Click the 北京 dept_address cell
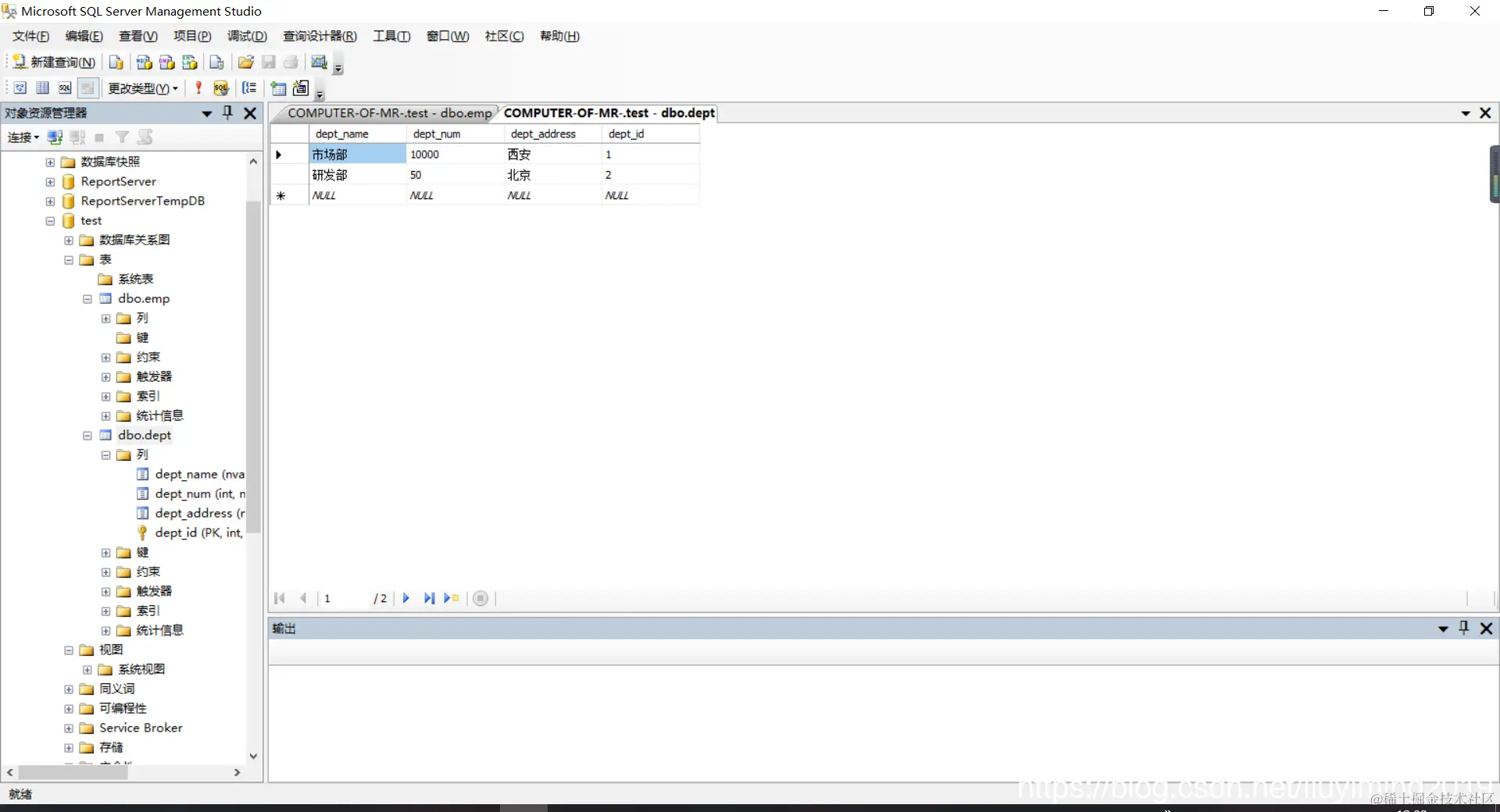Image resolution: width=1500 pixels, height=812 pixels. point(553,175)
